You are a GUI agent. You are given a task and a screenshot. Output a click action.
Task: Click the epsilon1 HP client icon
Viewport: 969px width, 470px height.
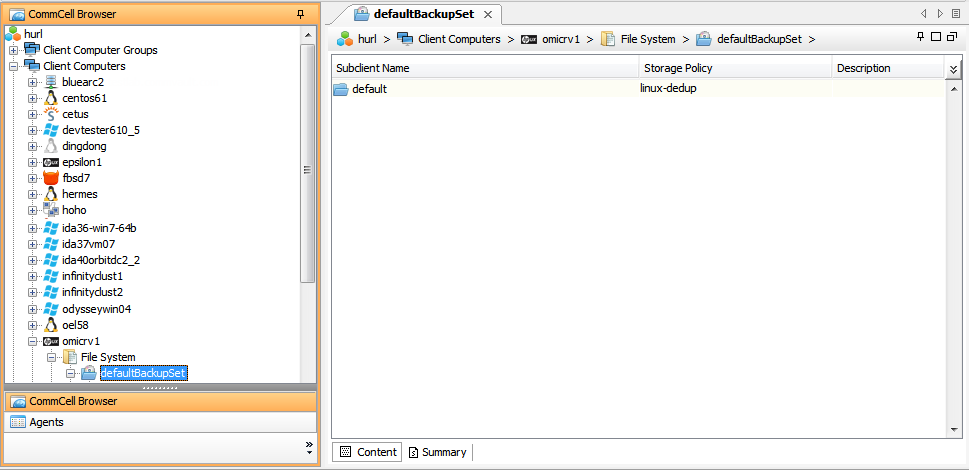click(x=51, y=162)
